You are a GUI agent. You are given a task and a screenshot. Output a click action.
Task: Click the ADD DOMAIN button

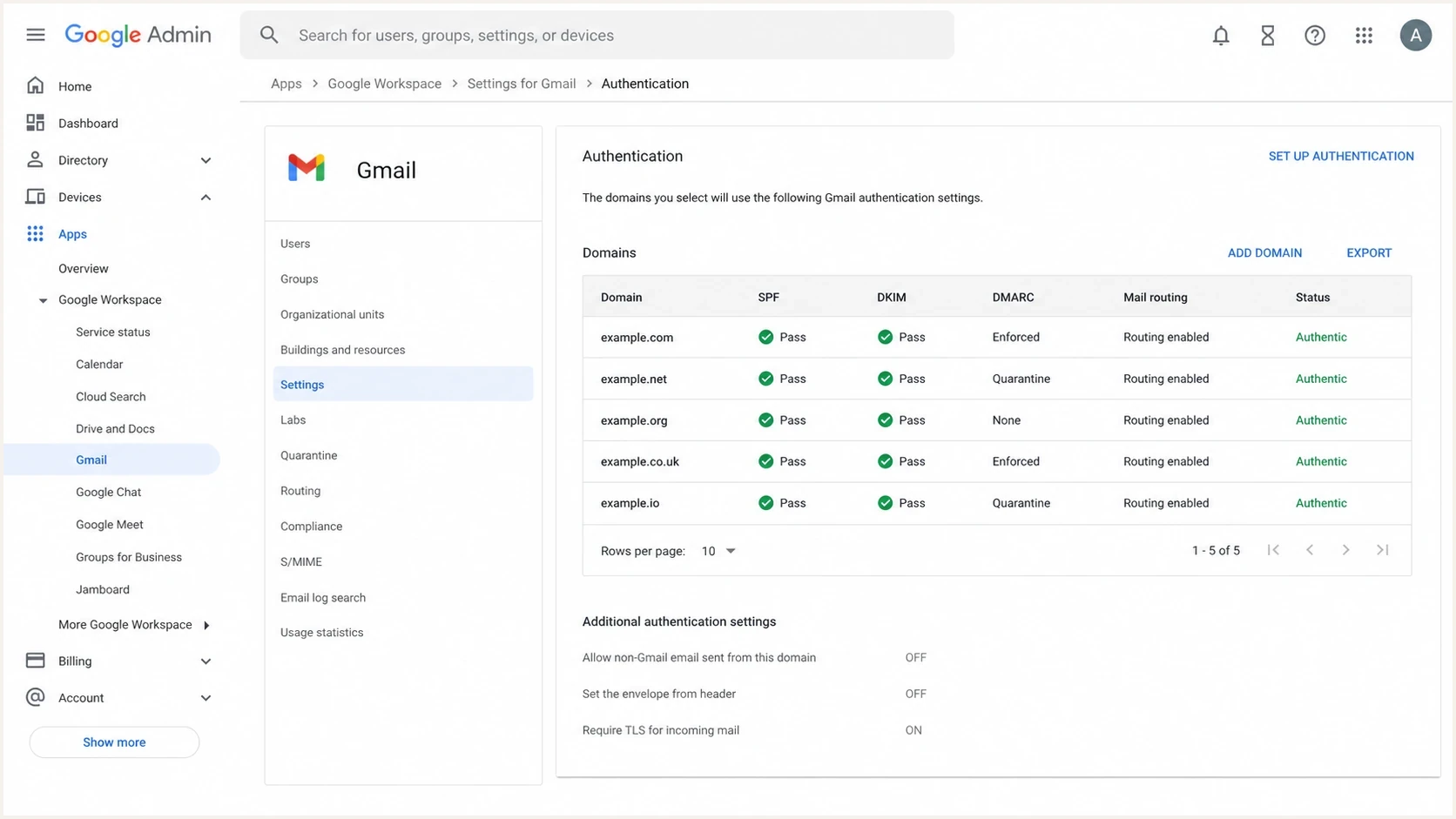click(1264, 252)
